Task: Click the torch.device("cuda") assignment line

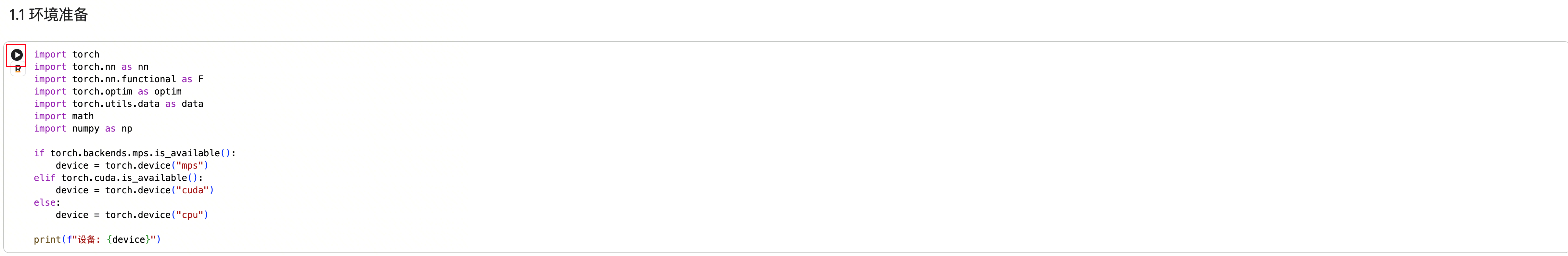Action: pyautogui.click(x=135, y=190)
